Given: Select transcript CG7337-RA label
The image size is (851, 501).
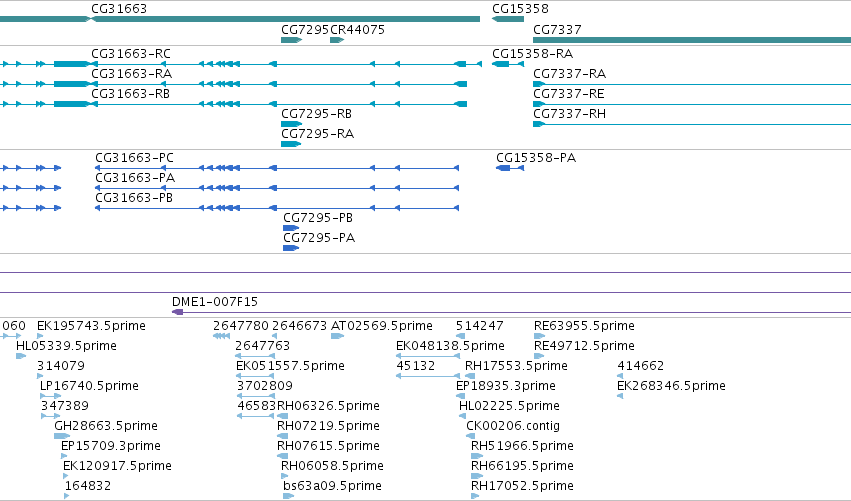Looking at the screenshot, I should tap(569, 74).
